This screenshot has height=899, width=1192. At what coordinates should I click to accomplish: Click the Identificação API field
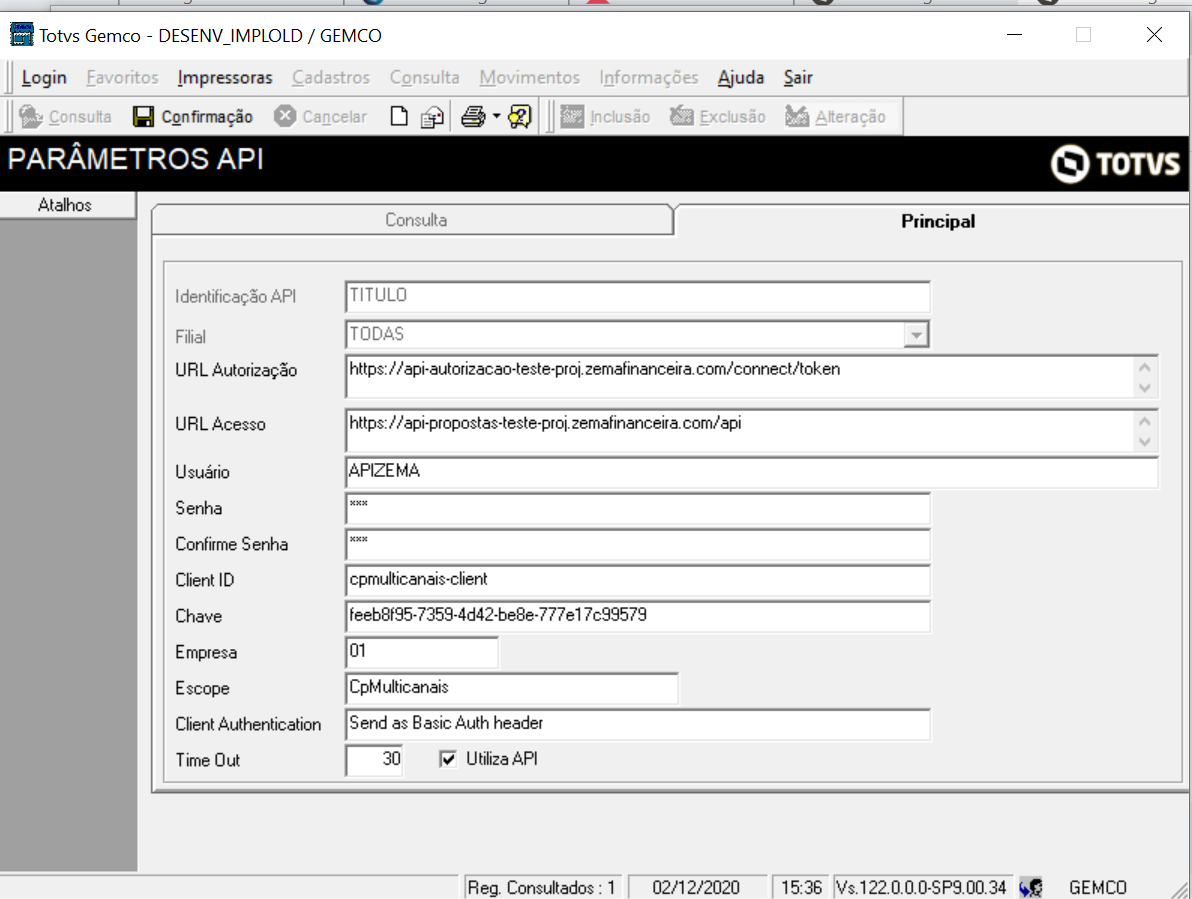(637, 296)
